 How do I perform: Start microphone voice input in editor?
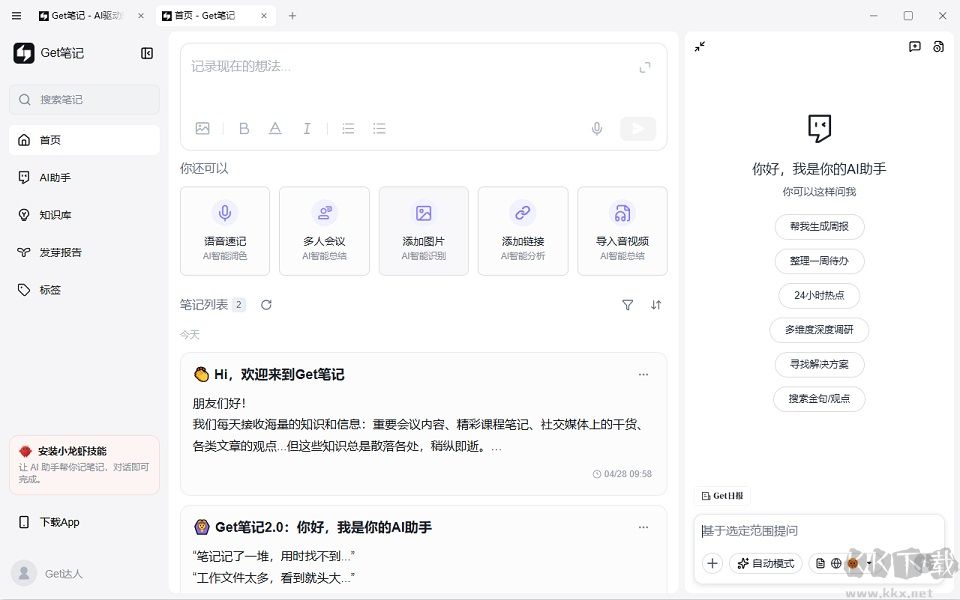point(597,129)
